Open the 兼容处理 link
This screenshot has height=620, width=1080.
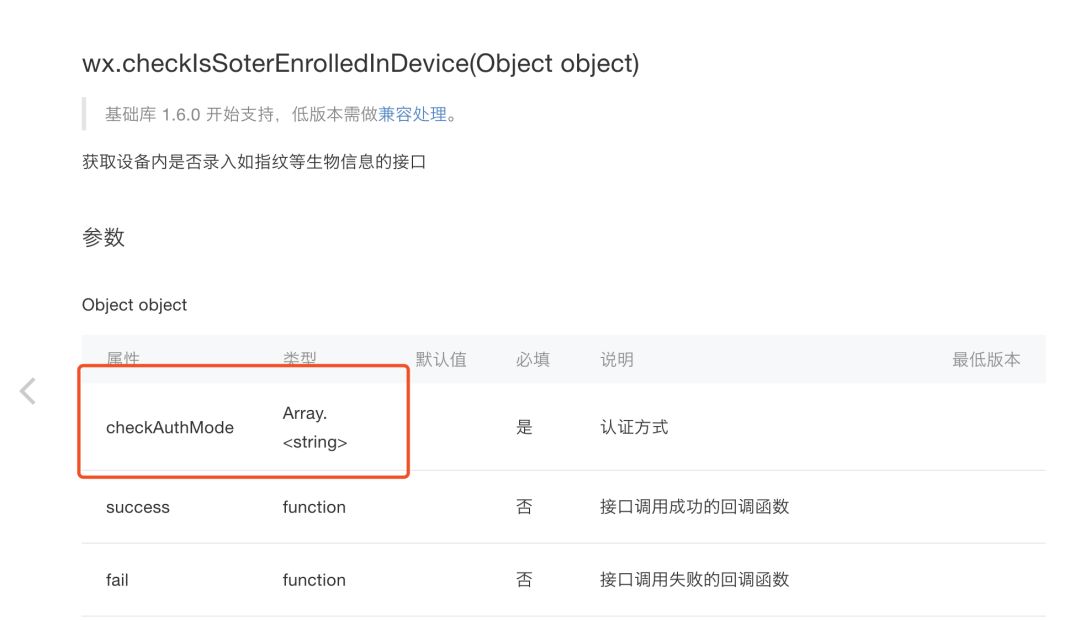click(412, 114)
